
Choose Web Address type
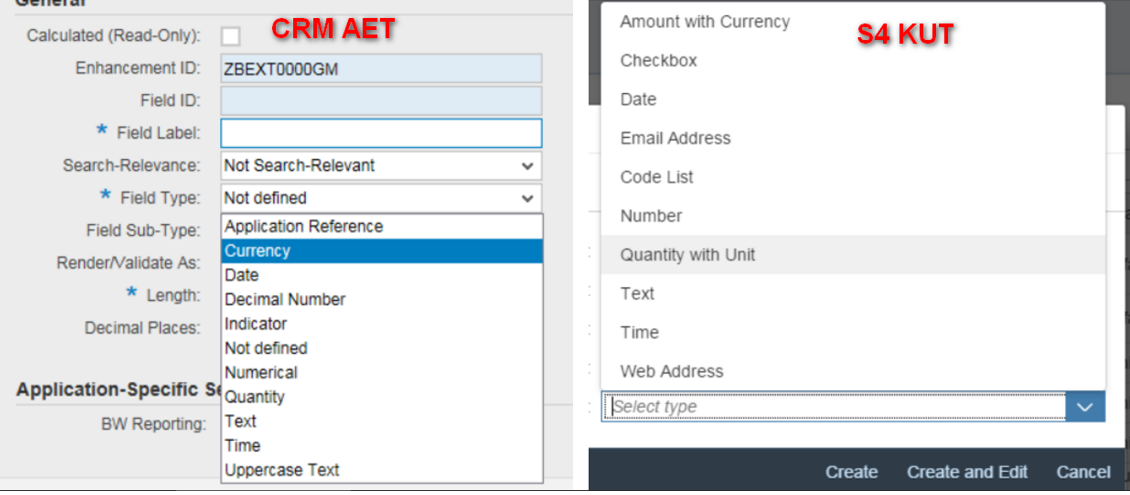(x=853, y=372)
